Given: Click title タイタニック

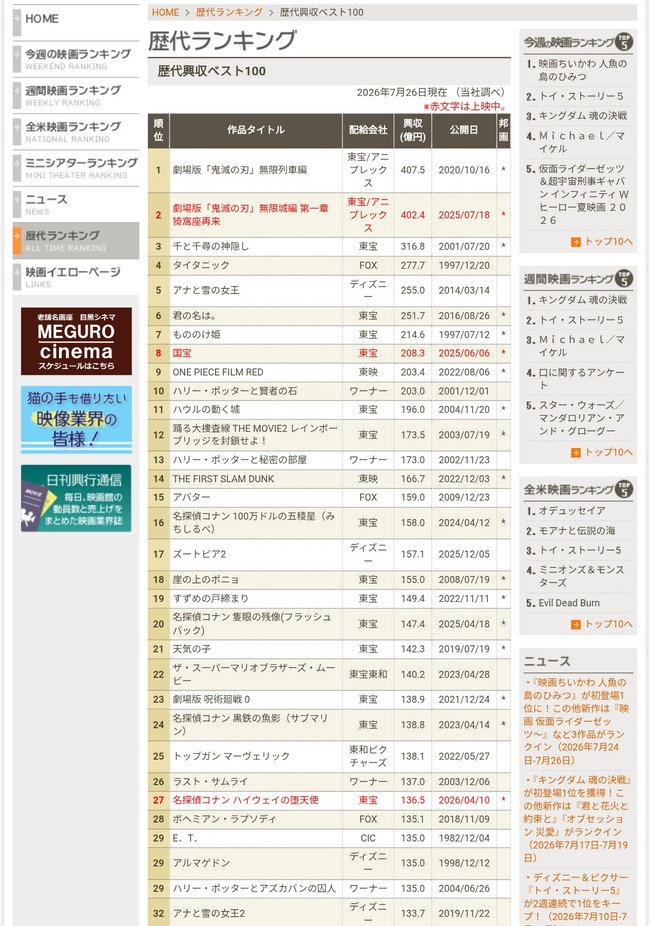Looking at the screenshot, I should pos(201,266).
